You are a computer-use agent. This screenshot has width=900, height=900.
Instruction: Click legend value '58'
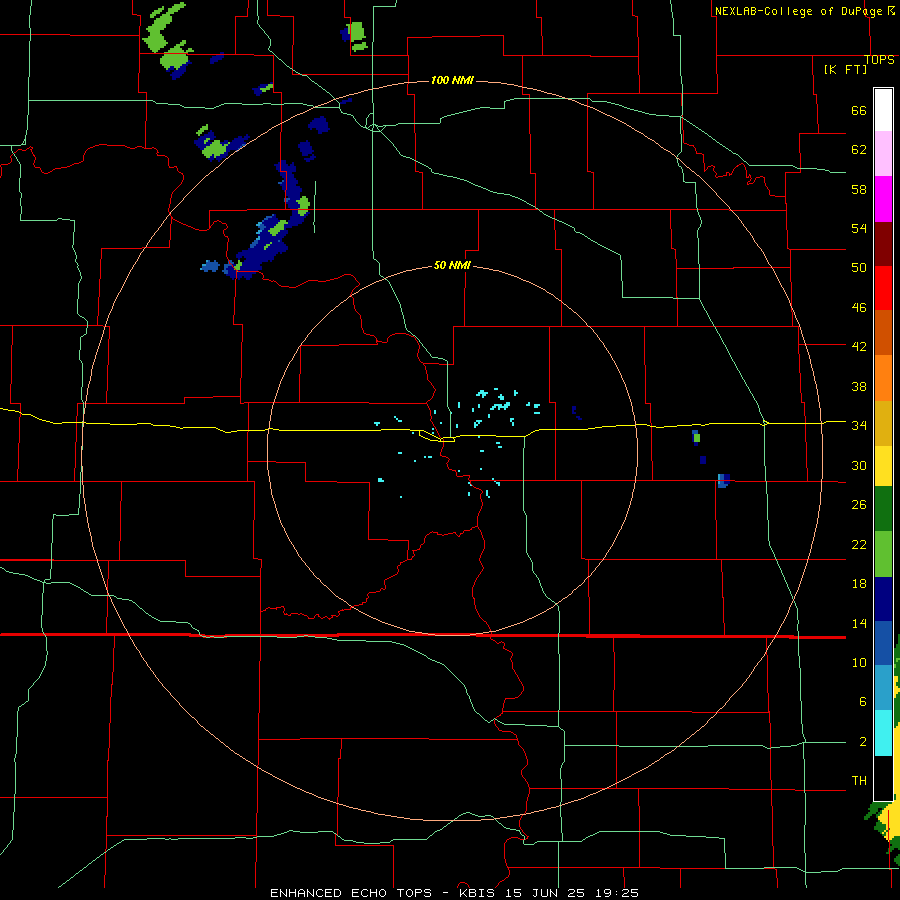[x=859, y=189]
